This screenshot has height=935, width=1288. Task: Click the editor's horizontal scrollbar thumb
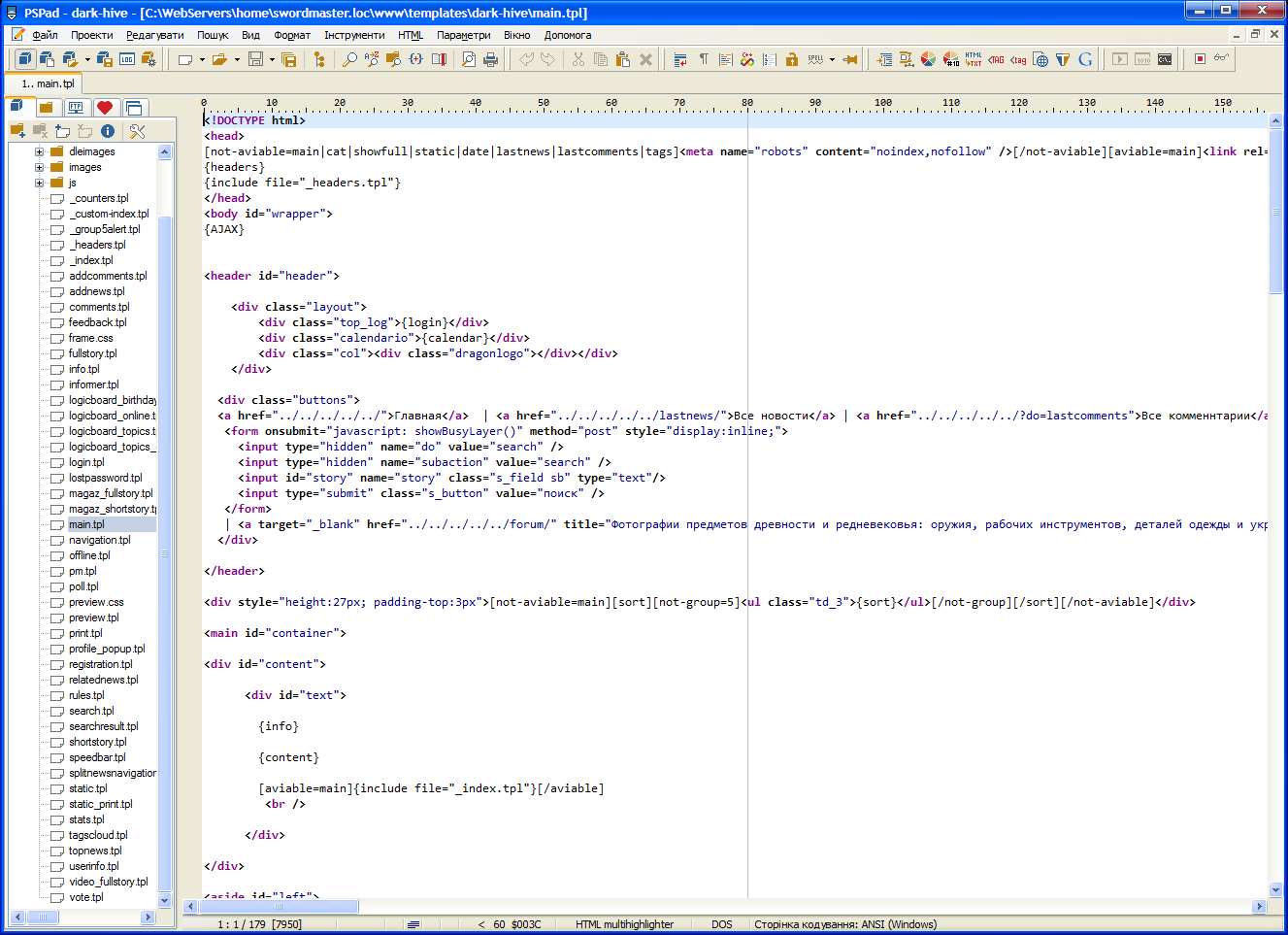tap(278, 906)
